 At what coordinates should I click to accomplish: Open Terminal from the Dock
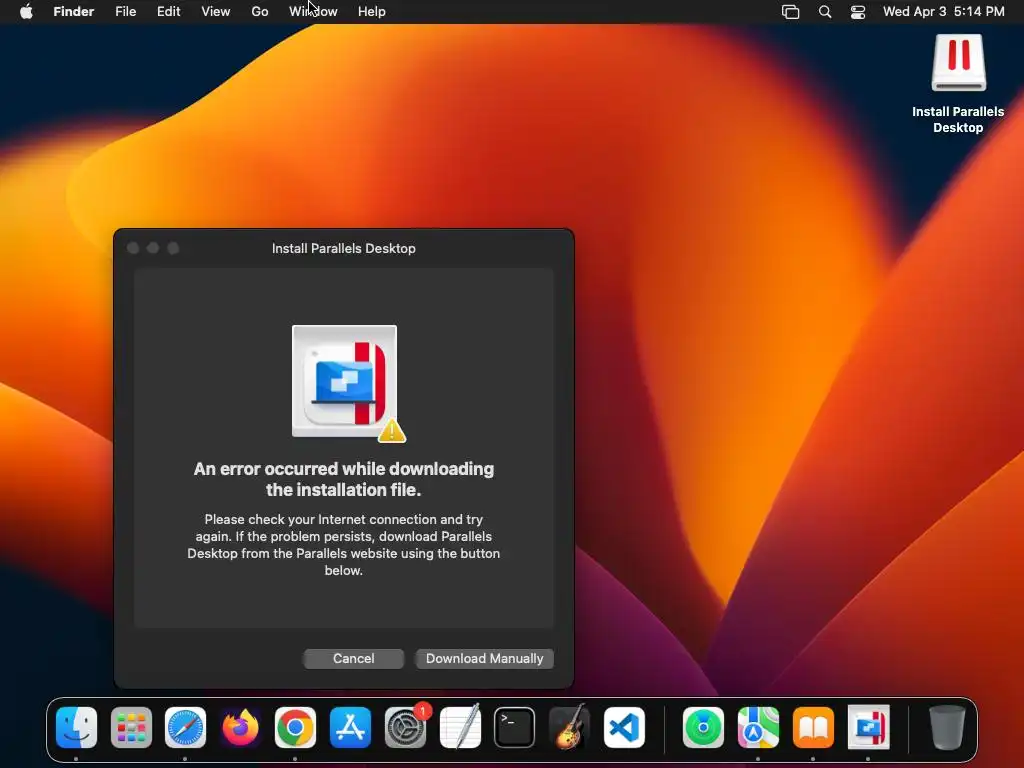tap(515, 727)
